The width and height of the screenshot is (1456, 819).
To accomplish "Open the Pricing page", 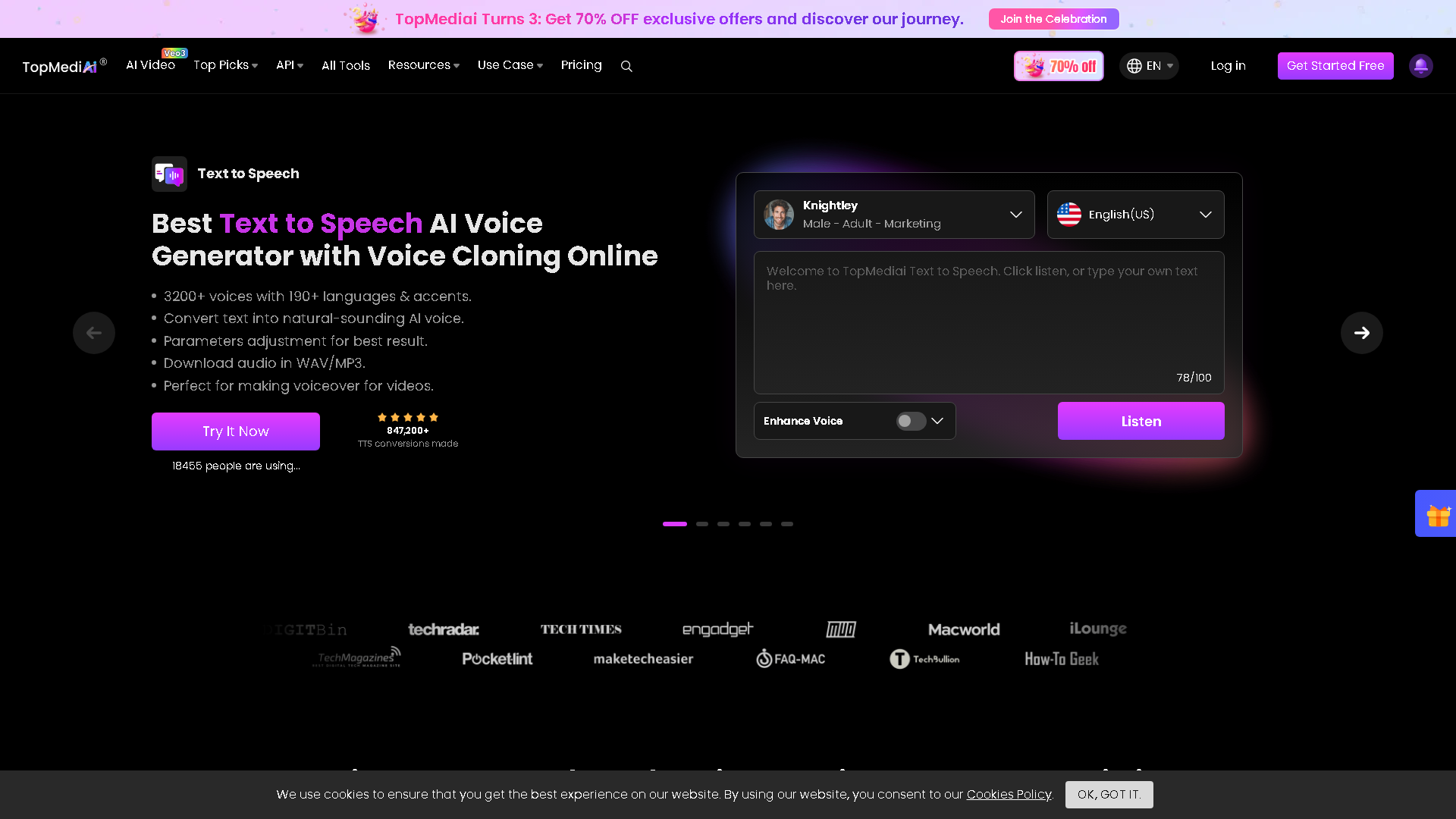I will (x=582, y=65).
